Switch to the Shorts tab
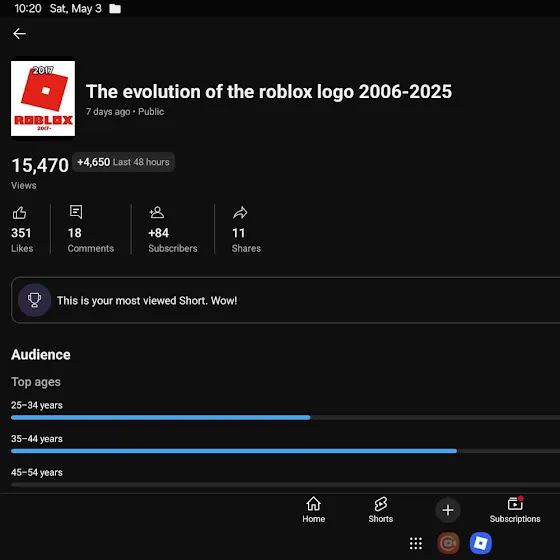This screenshot has height=560, width=560. pos(381,510)
